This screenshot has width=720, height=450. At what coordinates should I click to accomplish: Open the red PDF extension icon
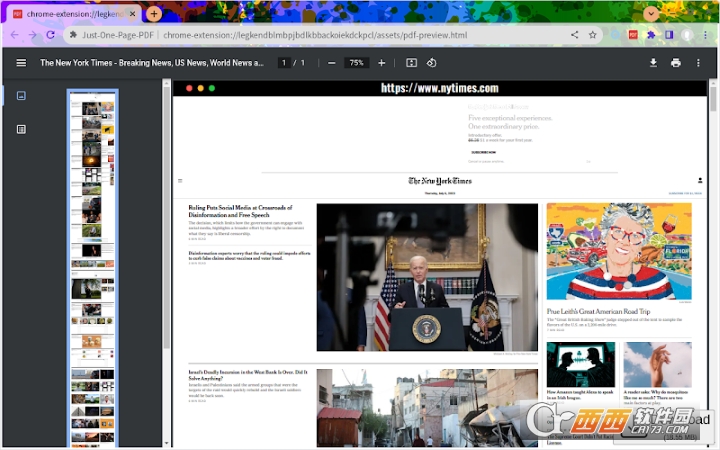point(633,35)
